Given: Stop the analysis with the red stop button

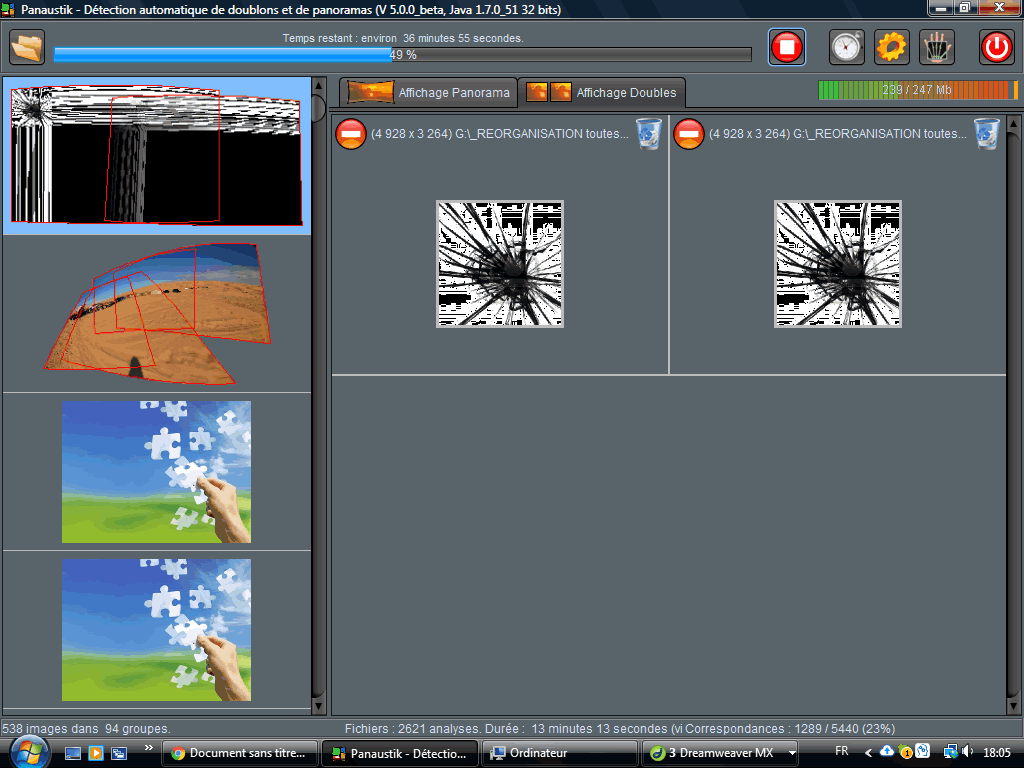Looking at the screenshot, I should (787, 47).
